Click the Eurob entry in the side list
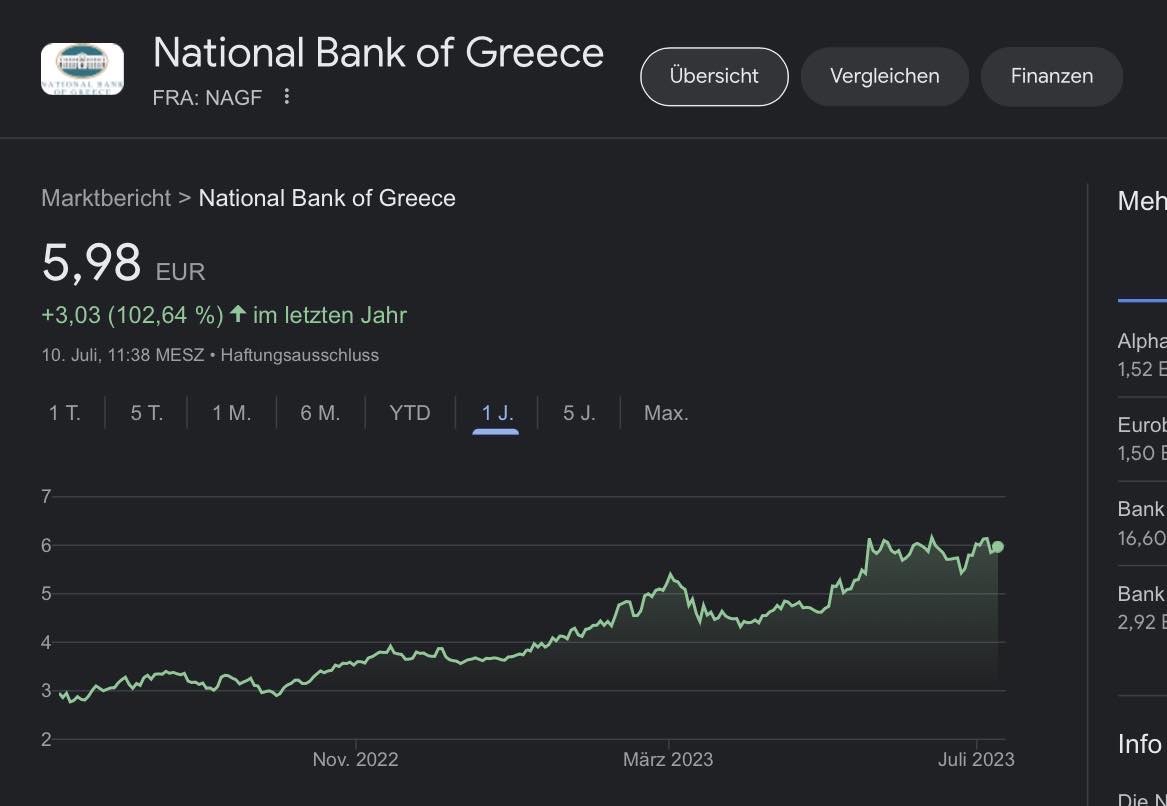 1142,438
